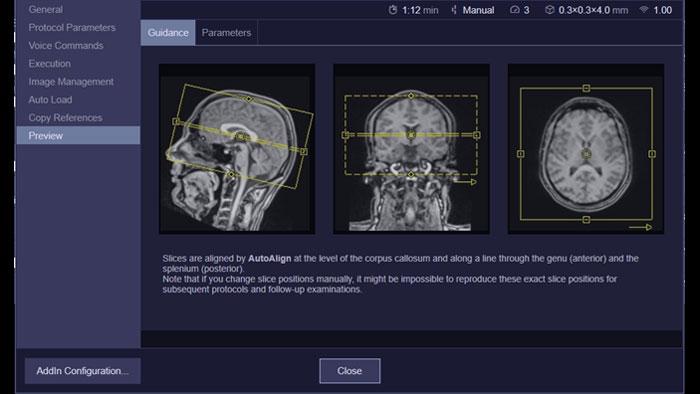The height and width of the screenshot is (394, 700).
Task: Open Image Management settings
Action: coord(71,82)
